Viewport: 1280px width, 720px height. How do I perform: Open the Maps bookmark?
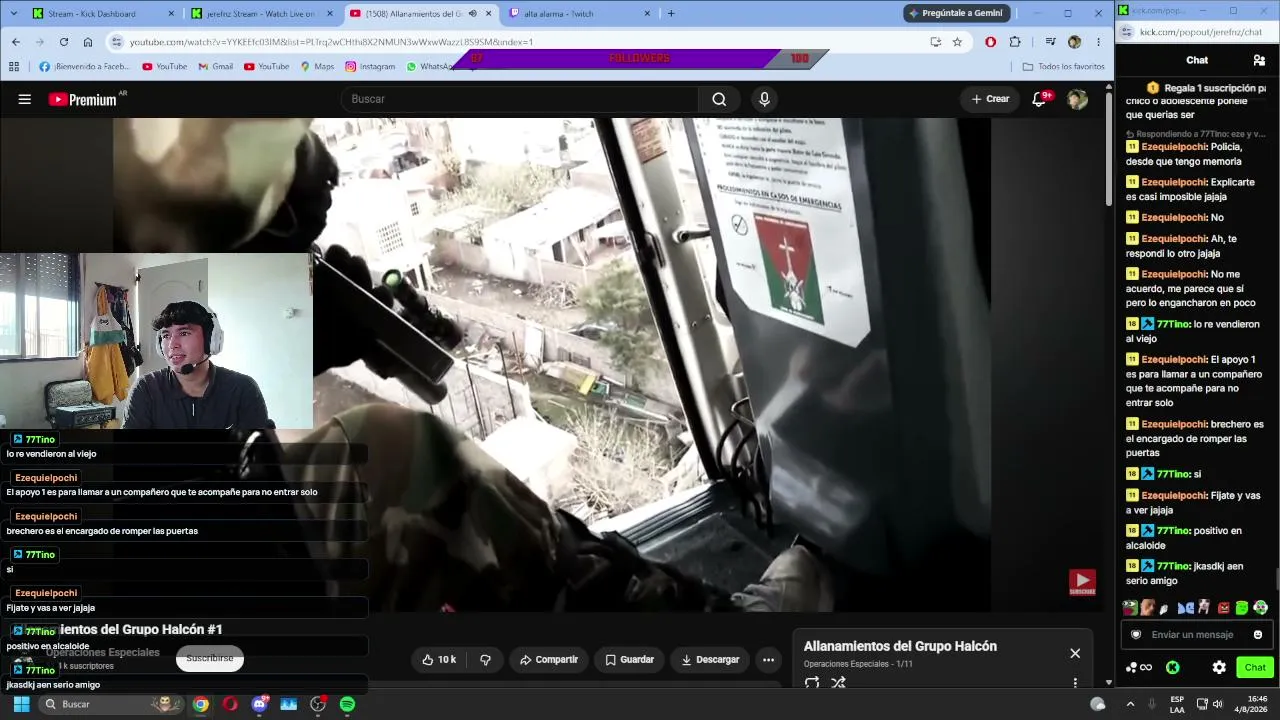click(x=317, y=66)
